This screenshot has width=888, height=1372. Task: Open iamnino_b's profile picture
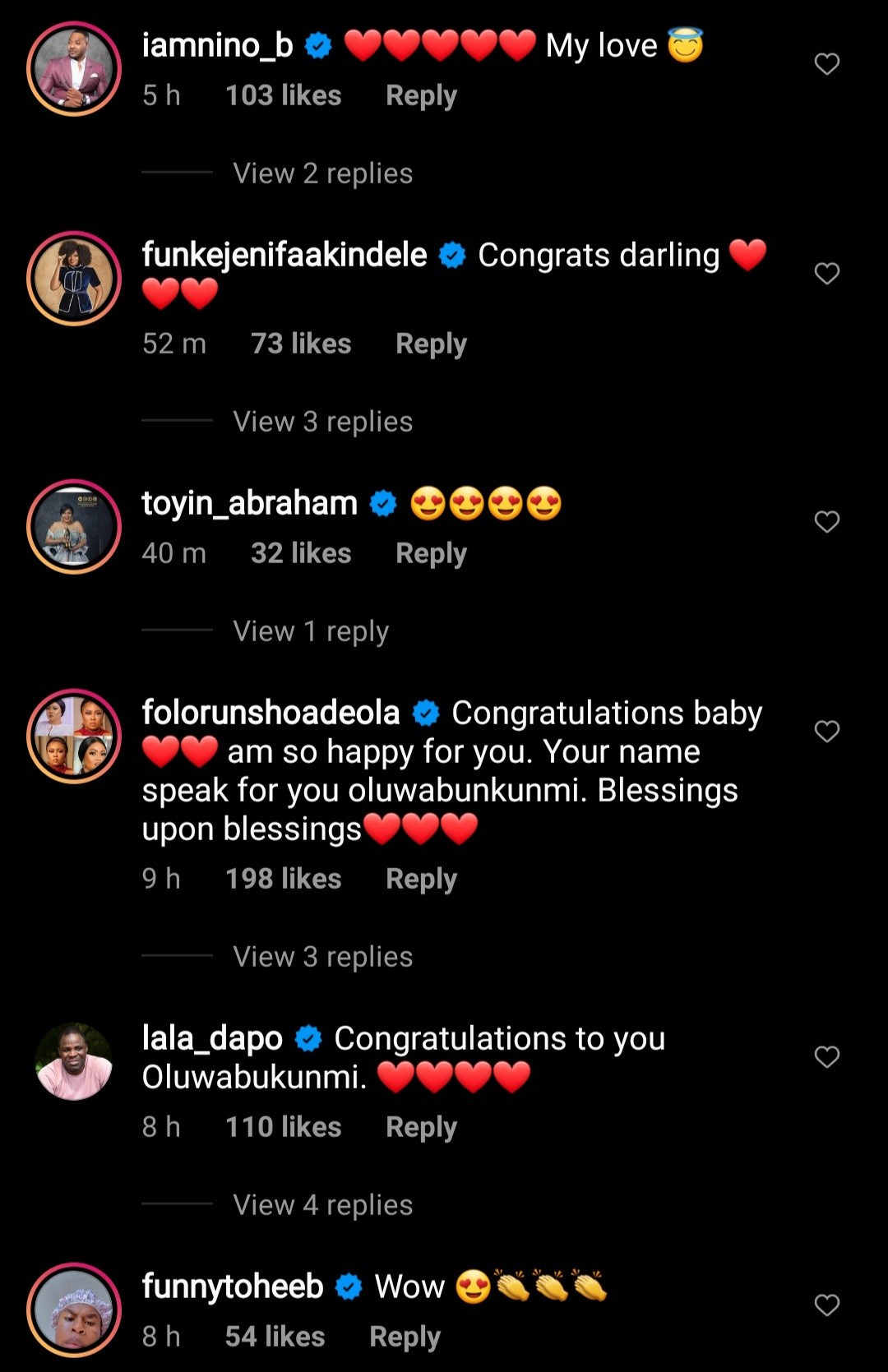click(x=74, y=69)
